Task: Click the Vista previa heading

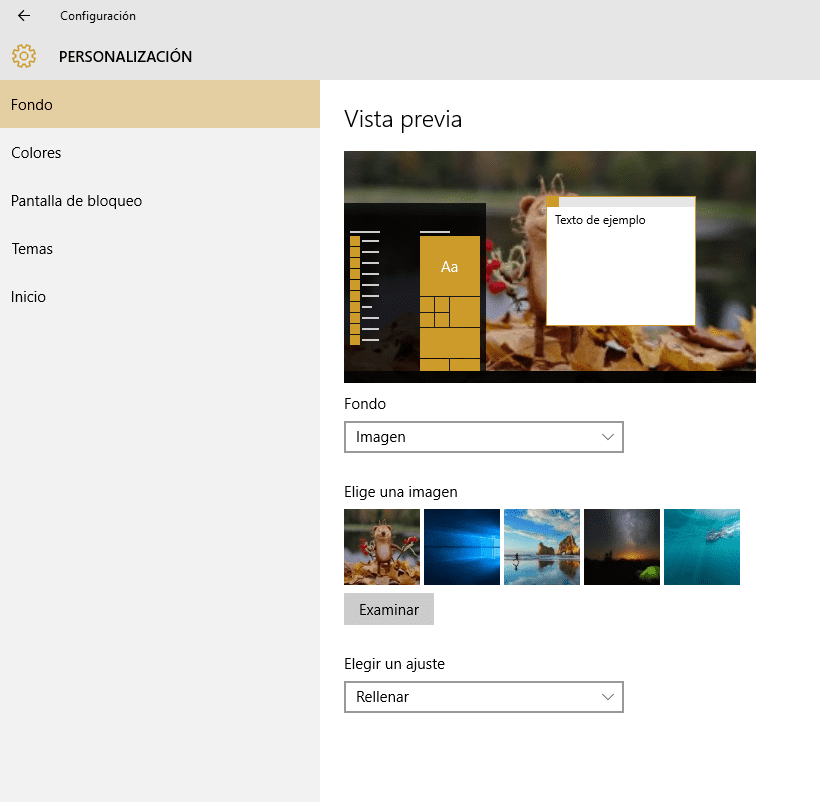Action: coord(403,120)
